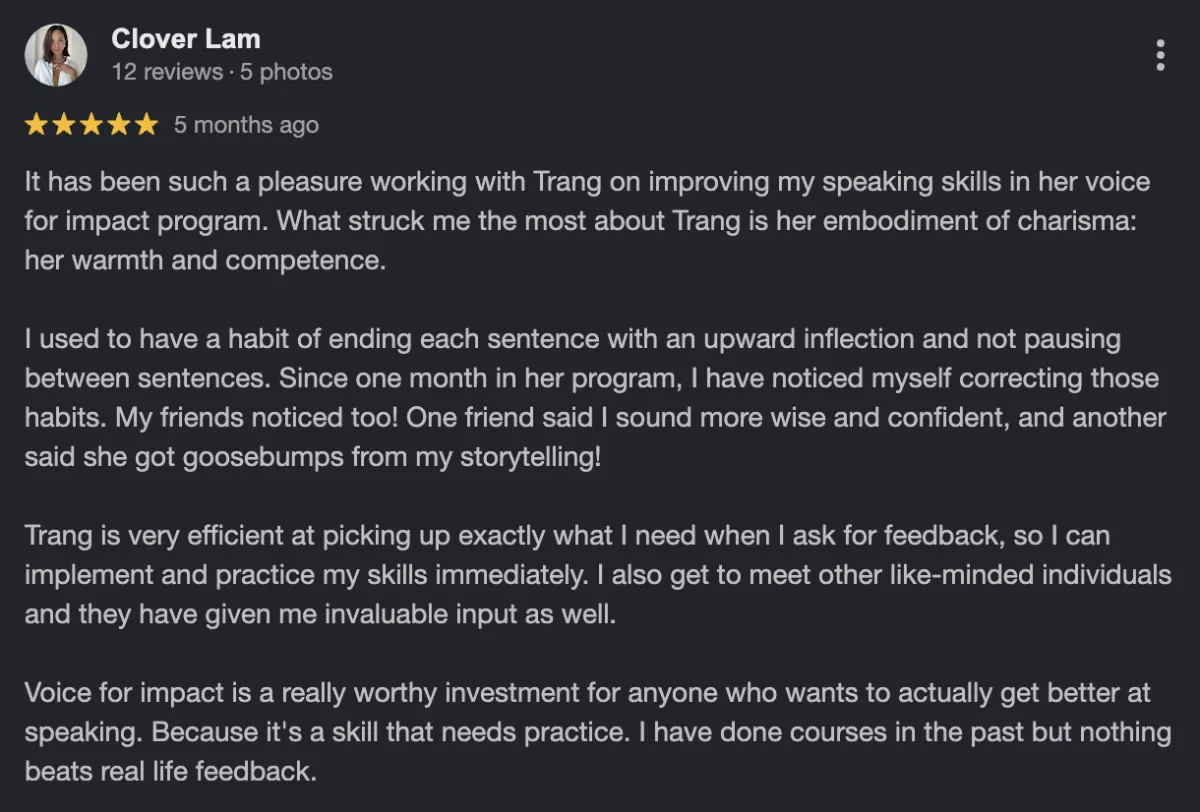The image size is (1200, 812).
Task: Click the "5 photos" count text
Action: coord(286,72)
